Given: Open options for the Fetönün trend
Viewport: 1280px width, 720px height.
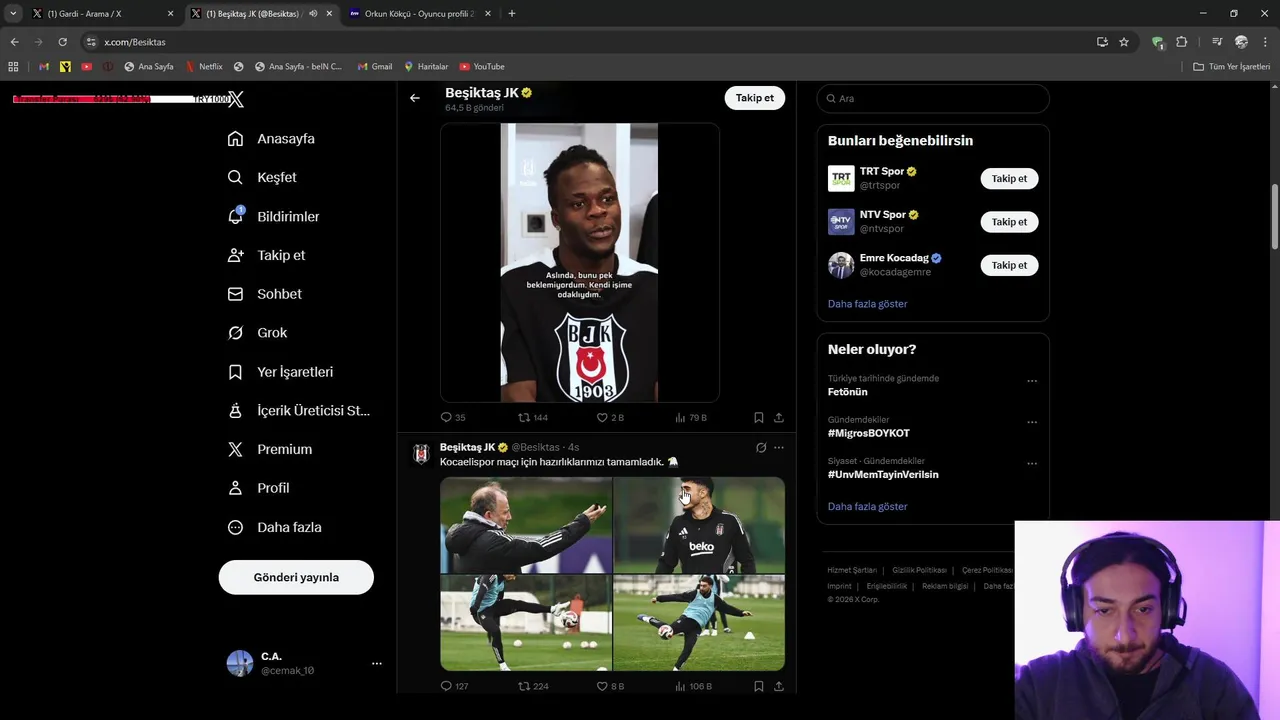Looking at the screenshot, I should [x=1032, y=381].
